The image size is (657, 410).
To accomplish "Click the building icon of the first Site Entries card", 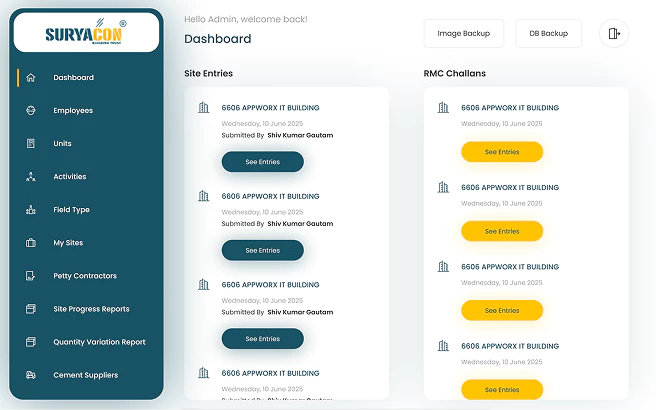I will tap(204, 108).
